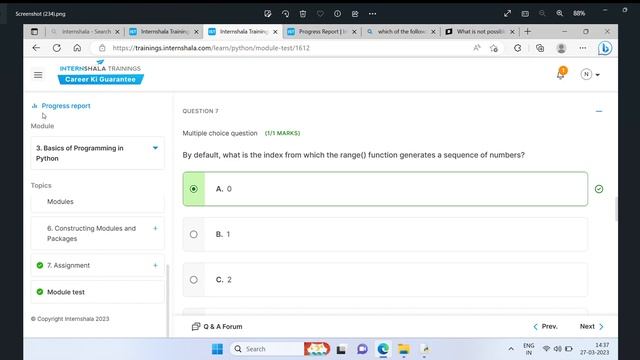Zoom in on the image in Photos
640x360 pixels.
pyautogui.click(x=560, y=13)
